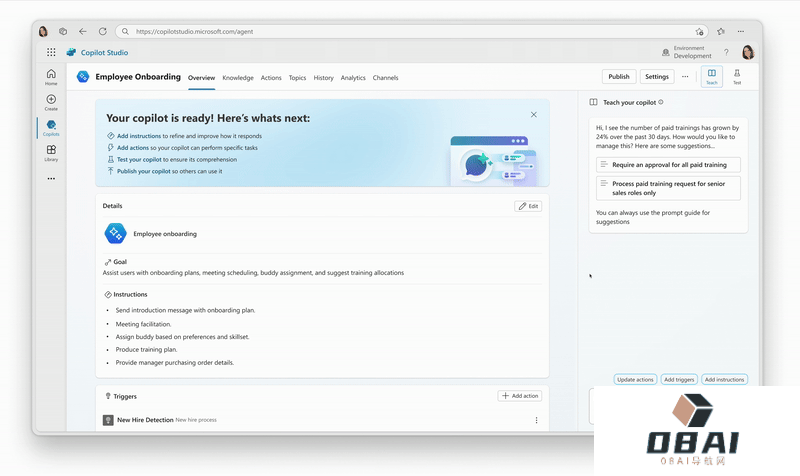Viewport: 800px width, 476px height.
Task: Click the Add actions link in the banner
Action: [x=133, y=148]
